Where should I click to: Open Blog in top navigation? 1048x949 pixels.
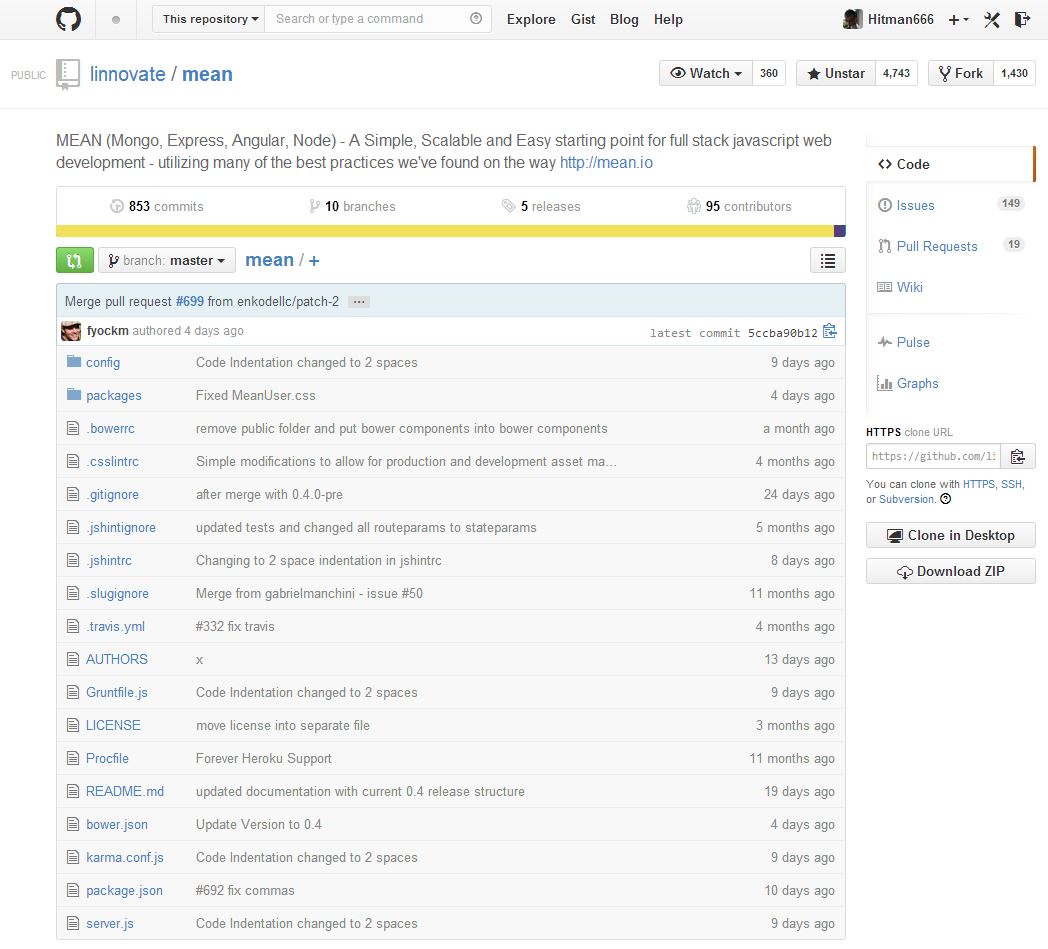click(624, 19)
